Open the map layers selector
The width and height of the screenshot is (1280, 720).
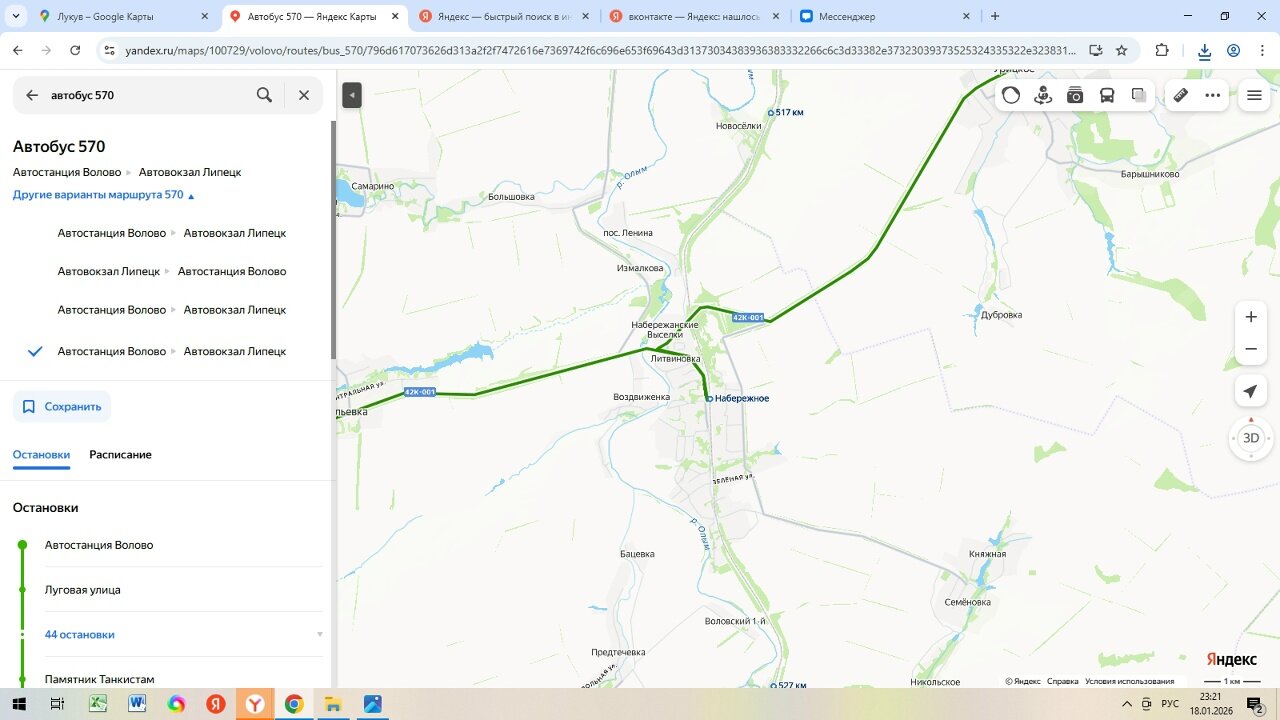coord(1138,96)
